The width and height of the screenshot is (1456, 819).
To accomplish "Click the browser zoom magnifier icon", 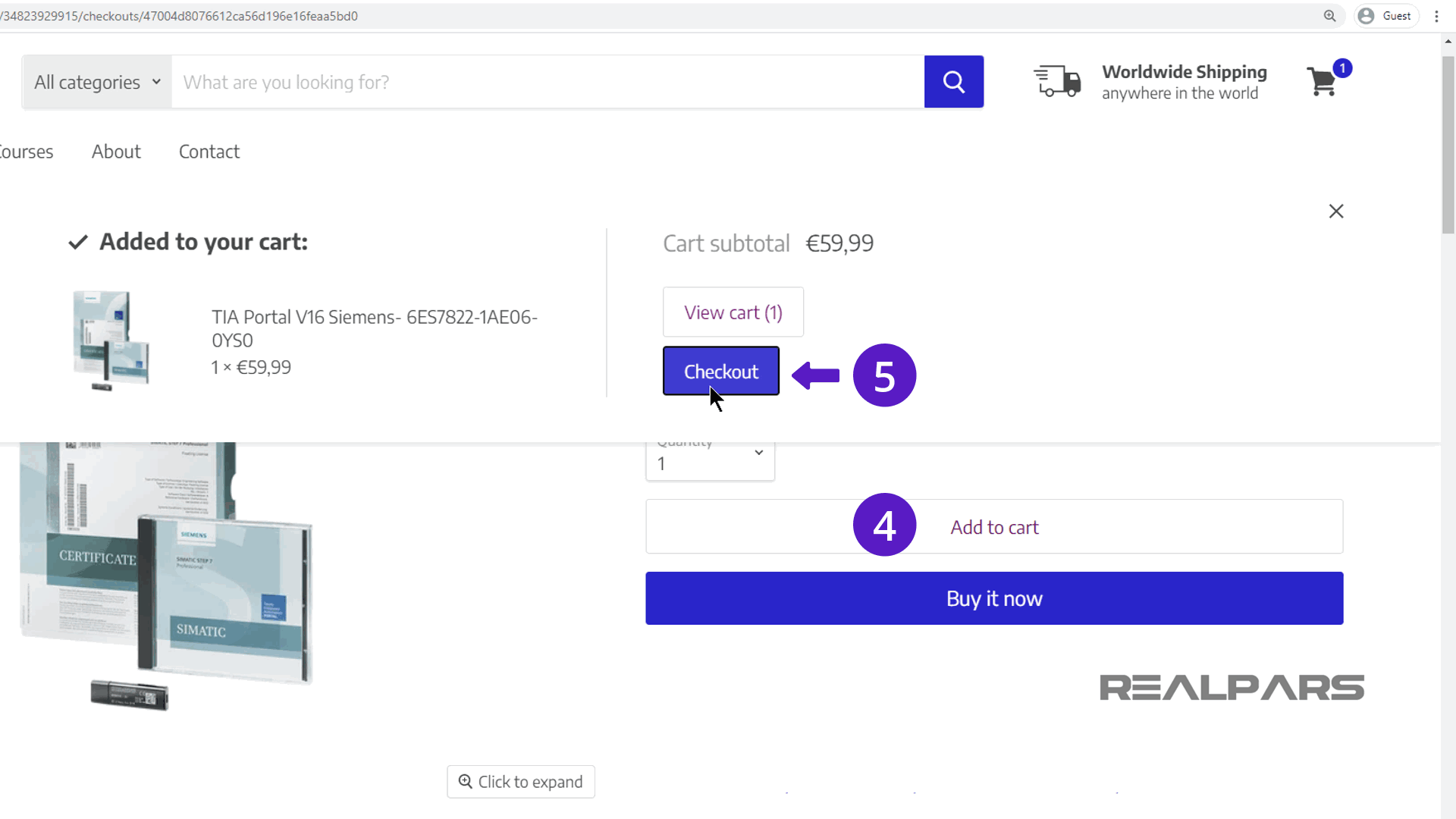I will [x=1329, y=16].
